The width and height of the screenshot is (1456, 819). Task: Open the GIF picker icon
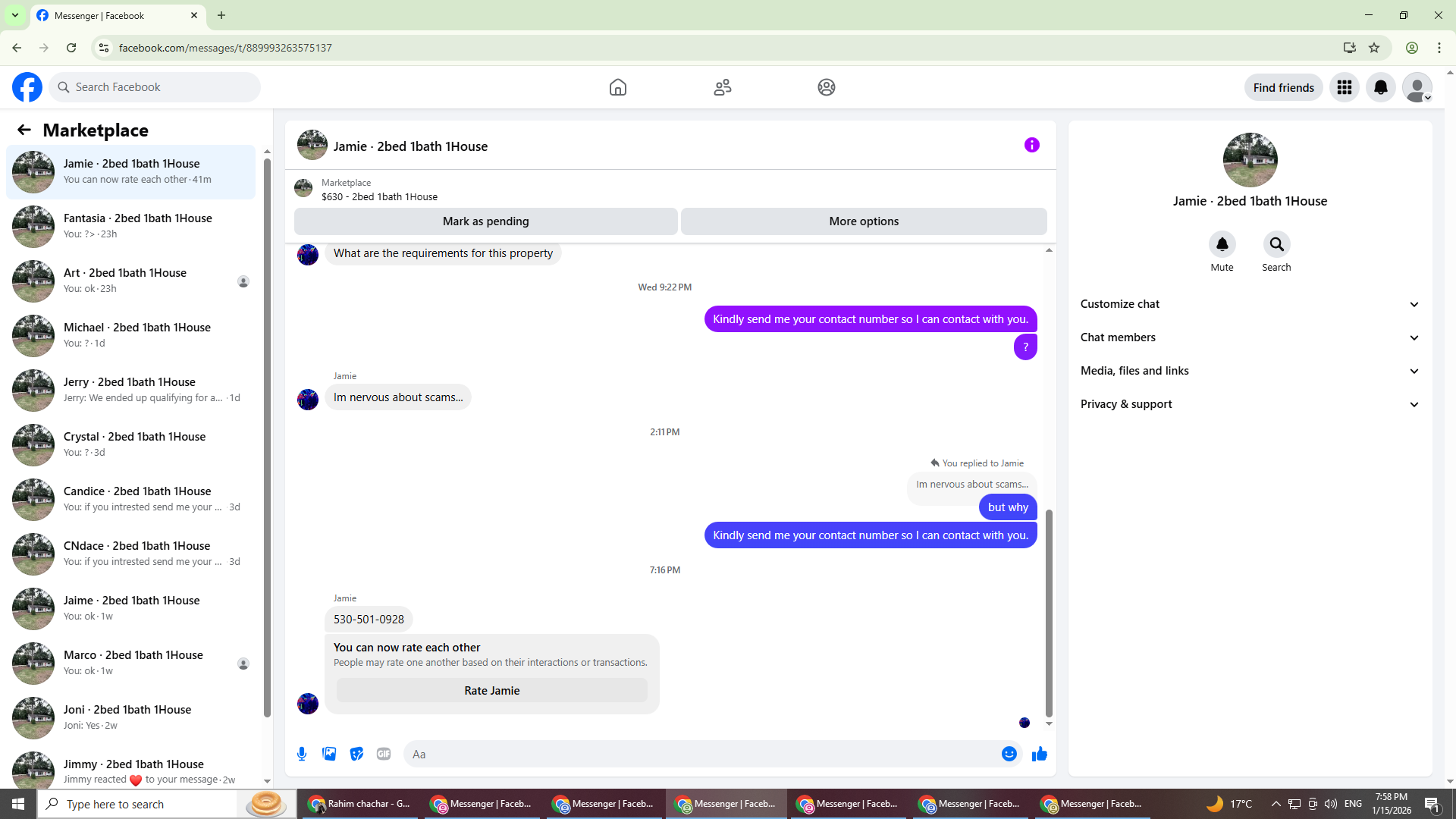(384, 754)
